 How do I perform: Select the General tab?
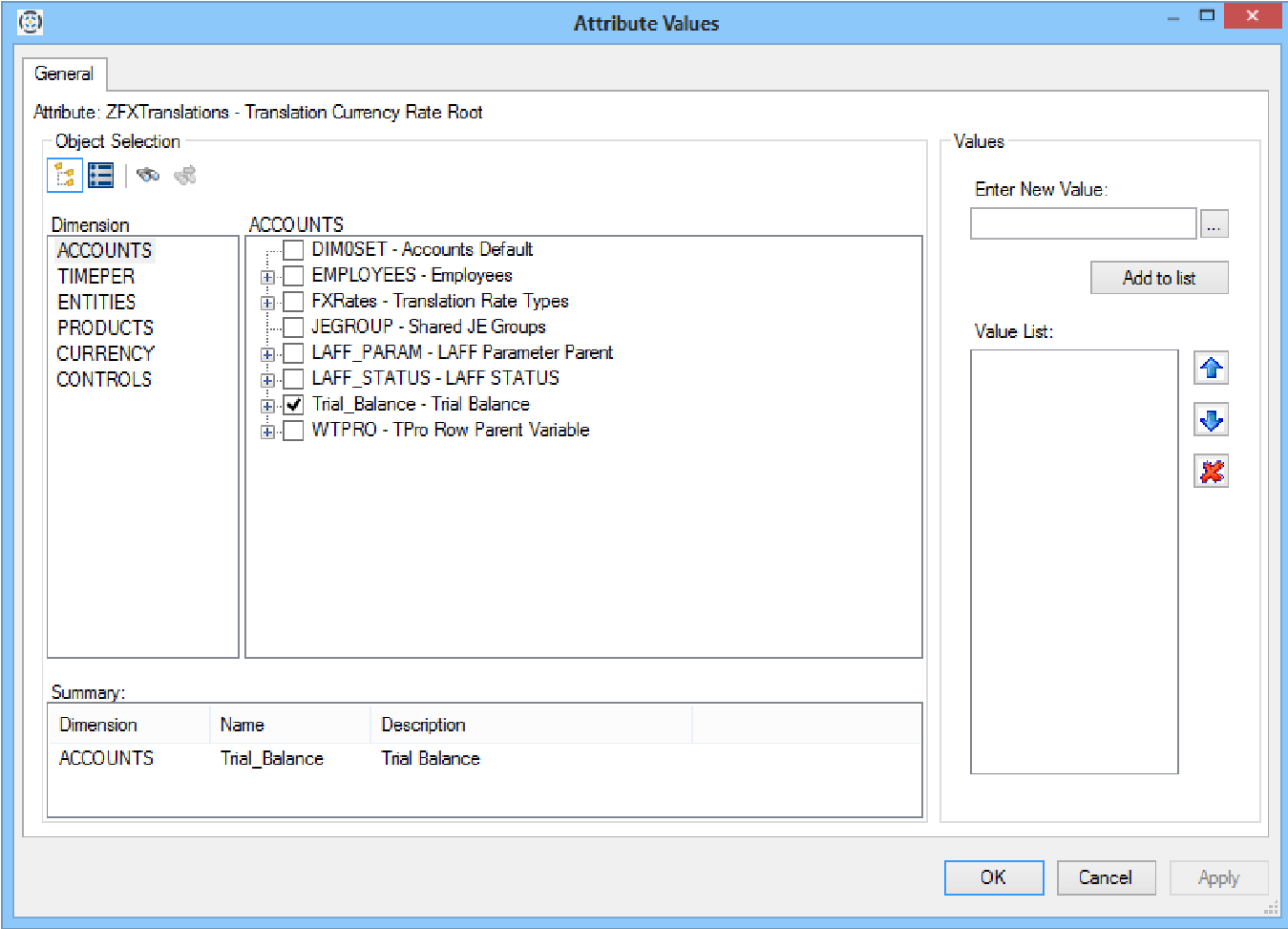click(64, 74)
